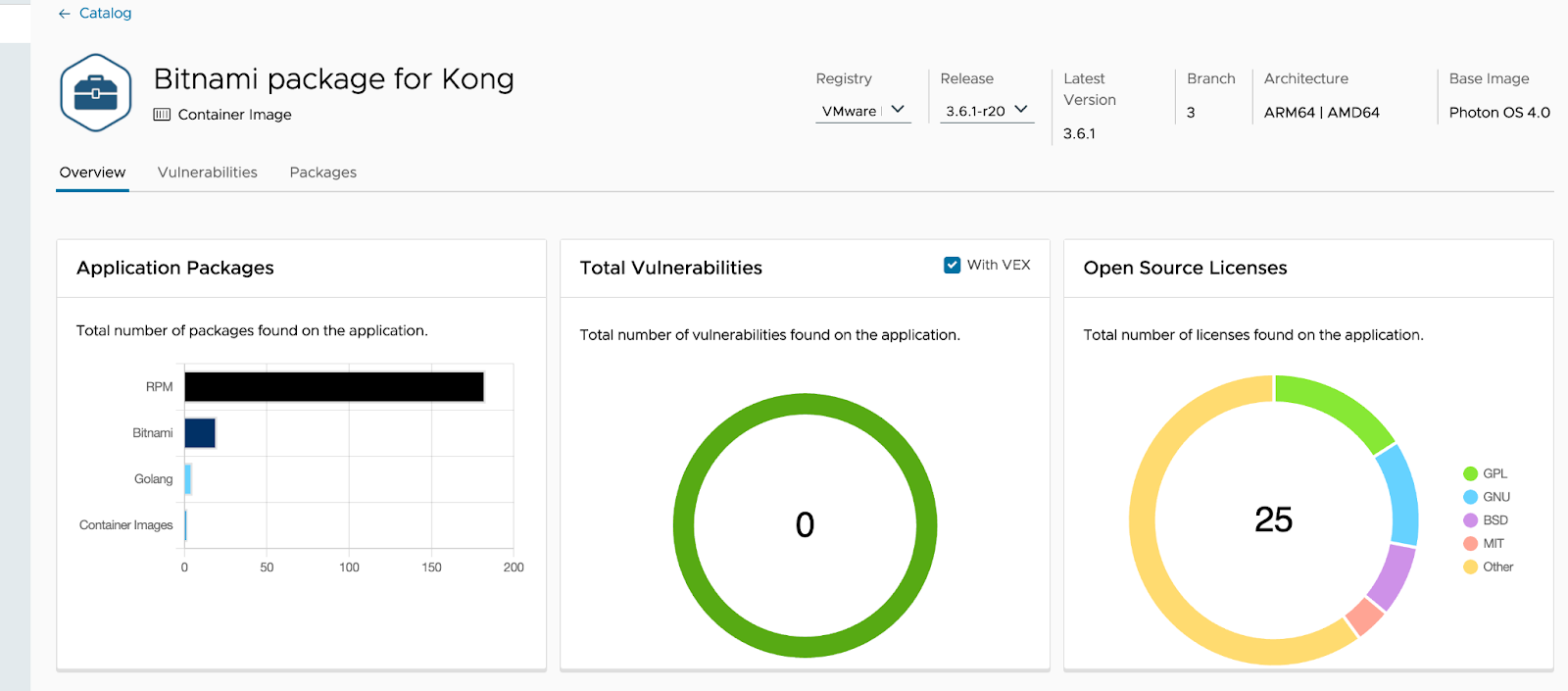
Task: Click the Container Image label under title
Action: 235,115
